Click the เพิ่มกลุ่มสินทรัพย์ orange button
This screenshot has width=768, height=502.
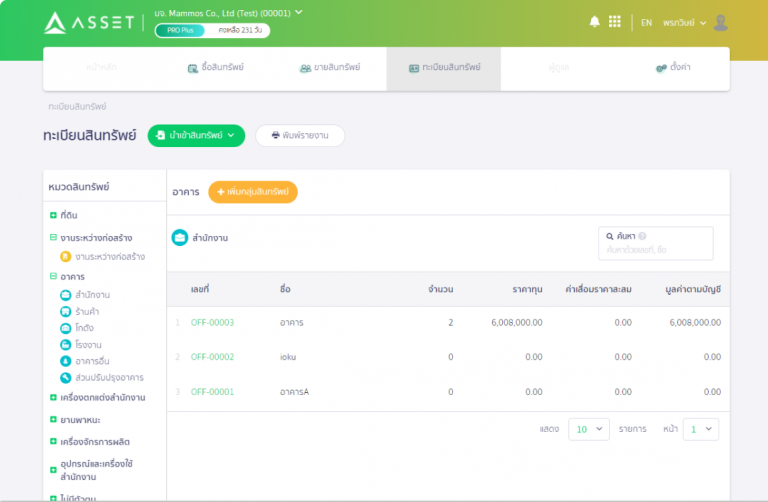253,192
